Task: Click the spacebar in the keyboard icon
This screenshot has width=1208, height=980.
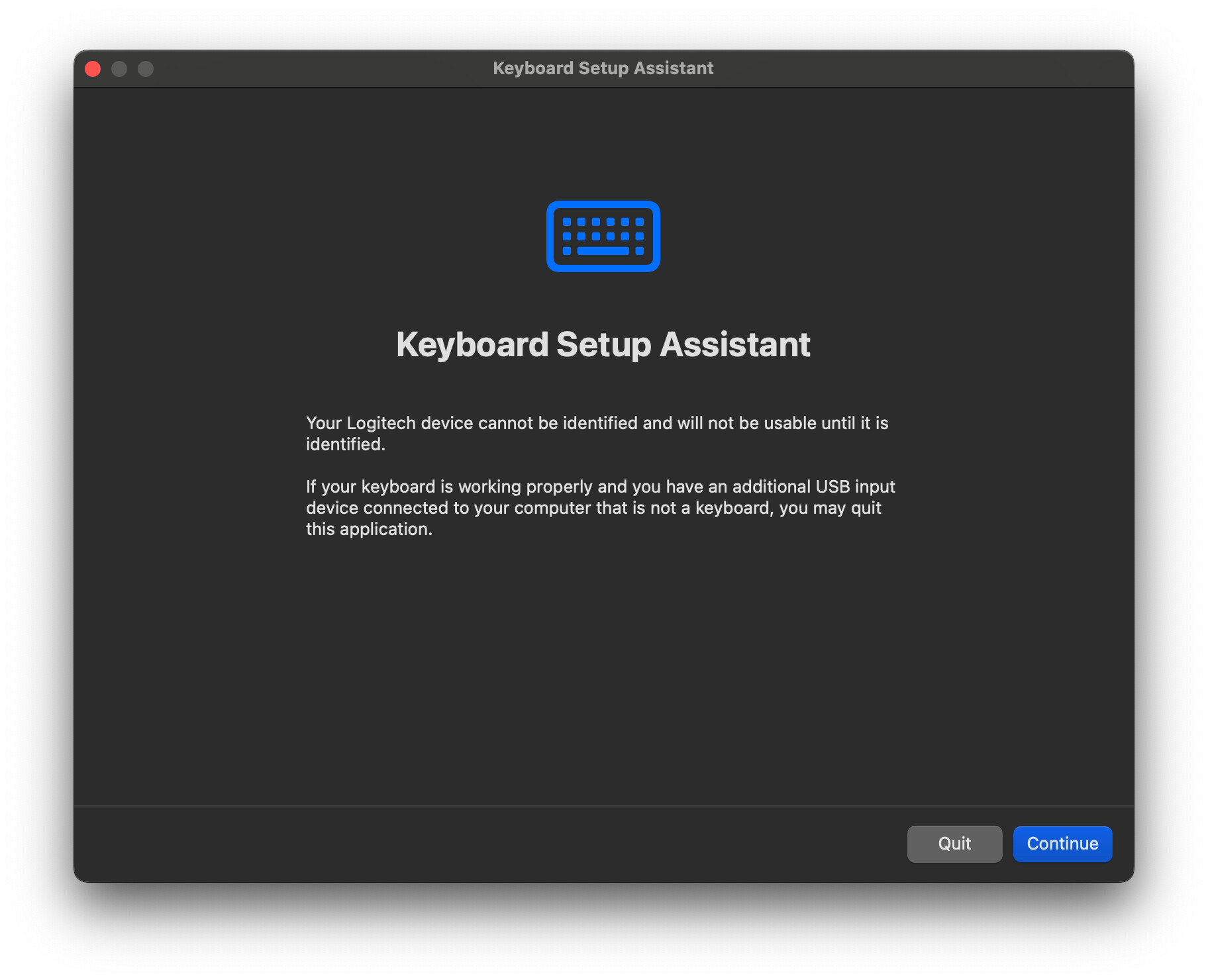Action: 603,251
